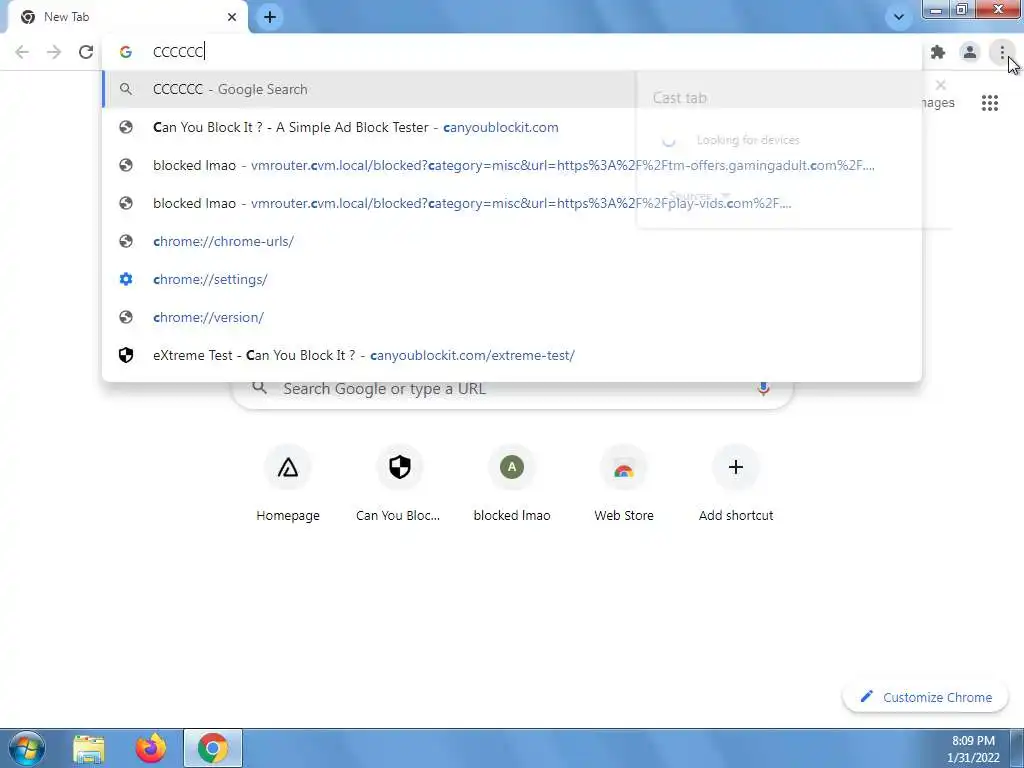Open the Sources dropdown in Cast popup
Screen dimensions: 1024x768
tap(699, 196)
